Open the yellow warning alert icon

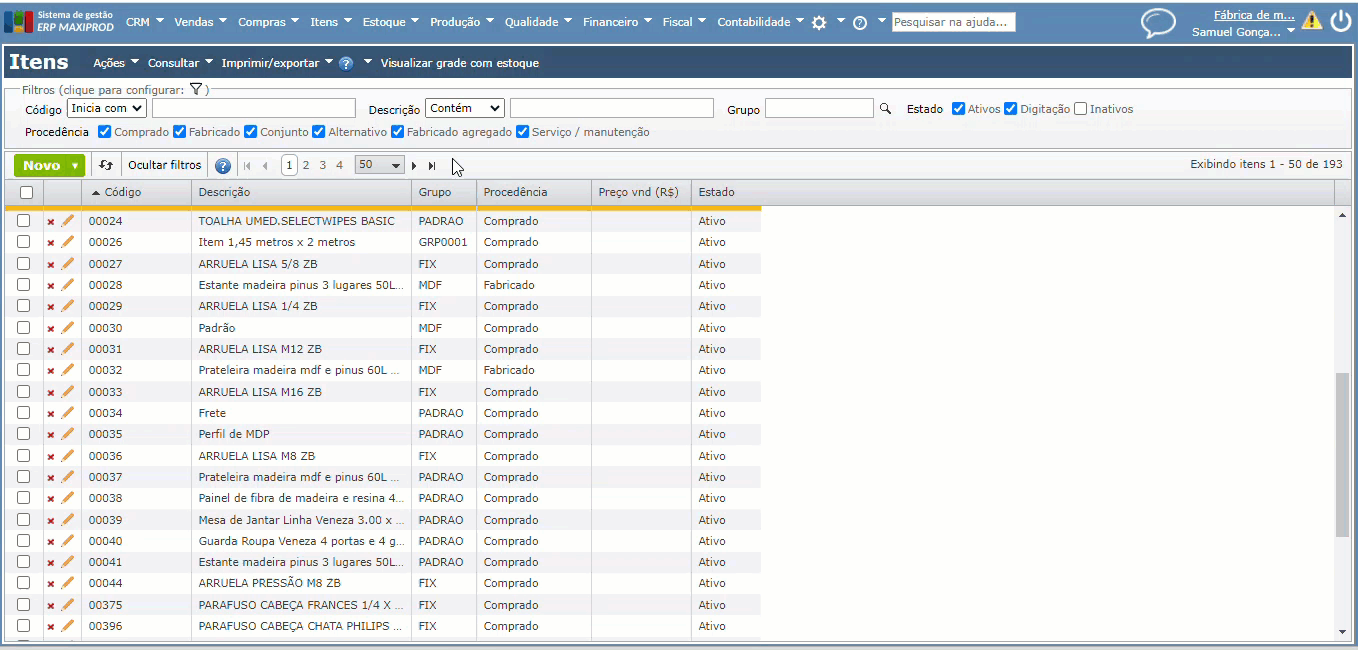coord(1311,20)
